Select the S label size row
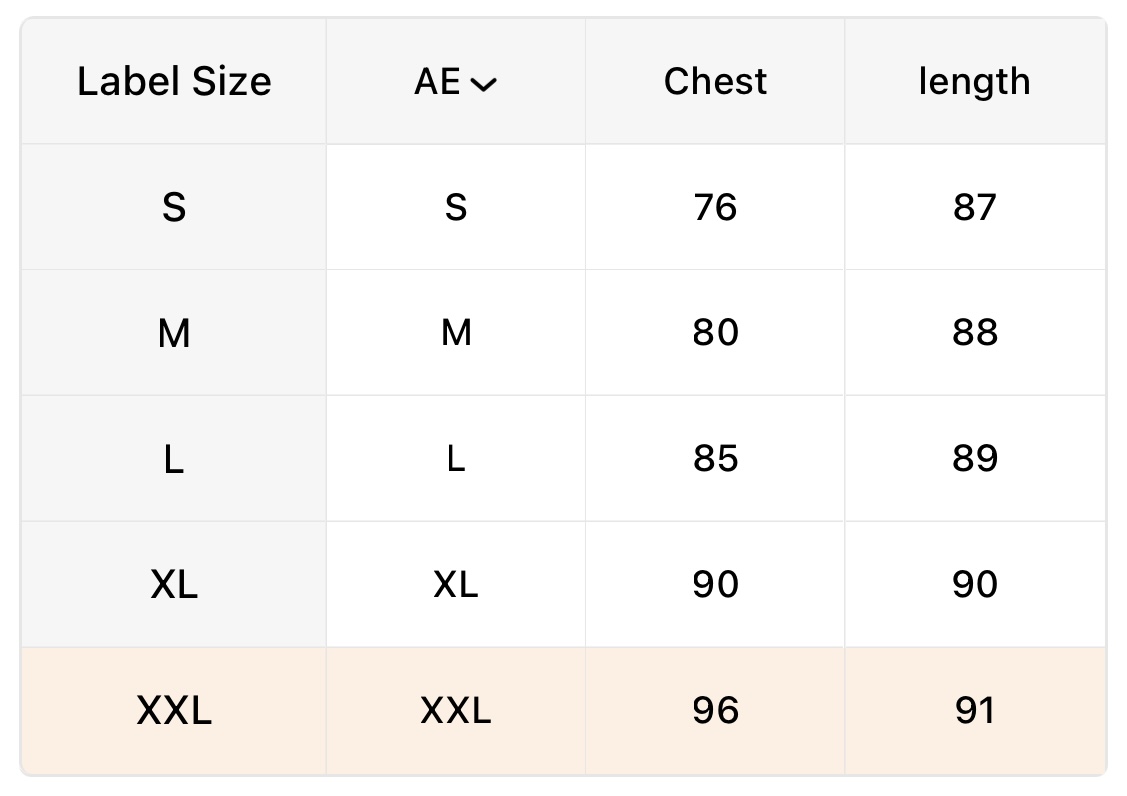The height and width of the screenshot is (796, 1127). point(174,207)
